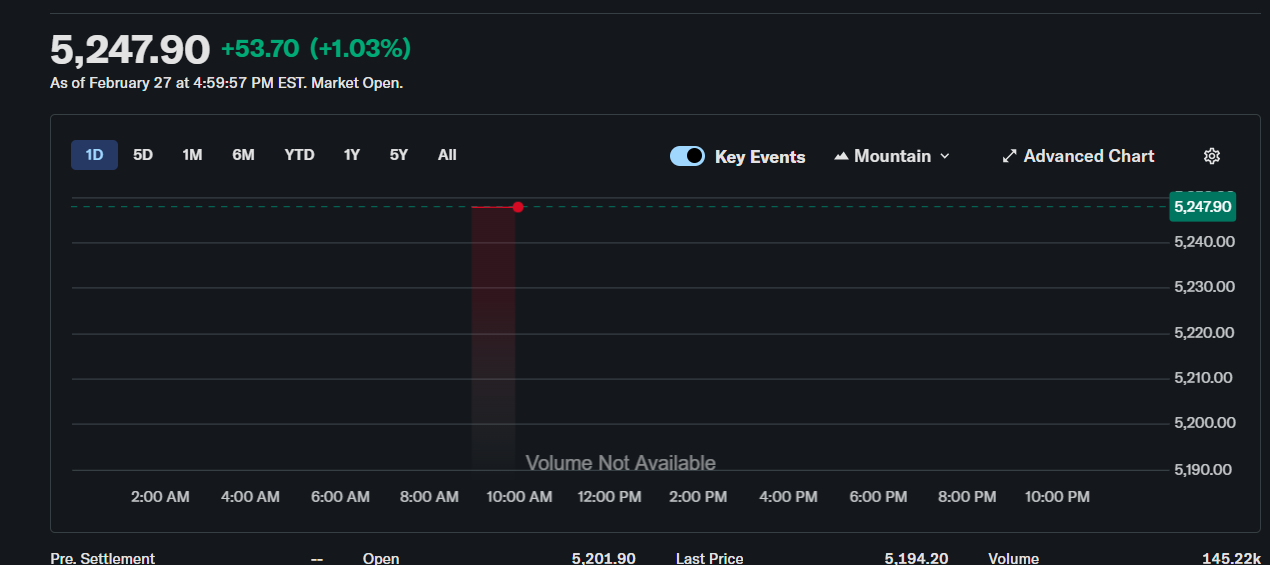The height and width of the screenshot is (565, 1270).
Task: Click the expand arrows icon beside Advanced Chart
Action: coord(1009,156)
